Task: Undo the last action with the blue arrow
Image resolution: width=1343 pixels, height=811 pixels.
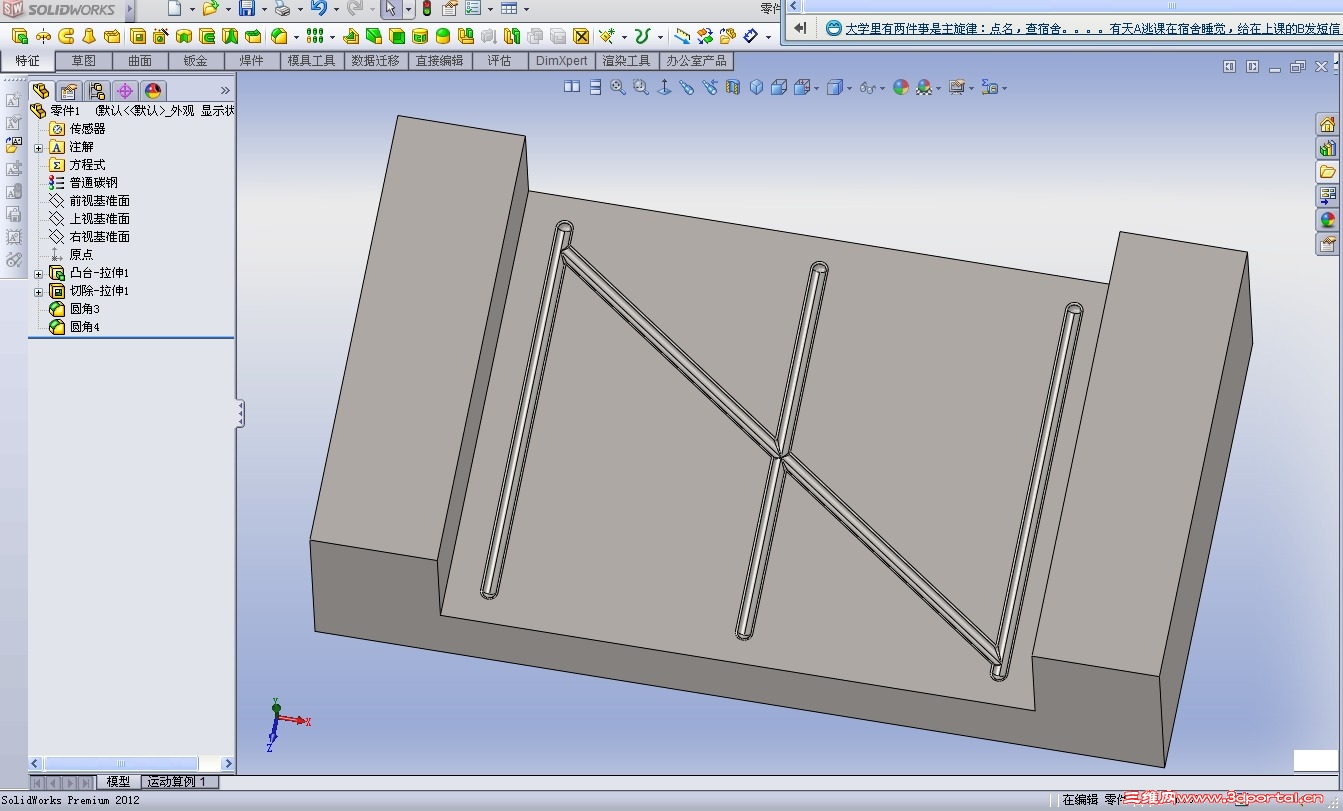Action: point(318,9)
